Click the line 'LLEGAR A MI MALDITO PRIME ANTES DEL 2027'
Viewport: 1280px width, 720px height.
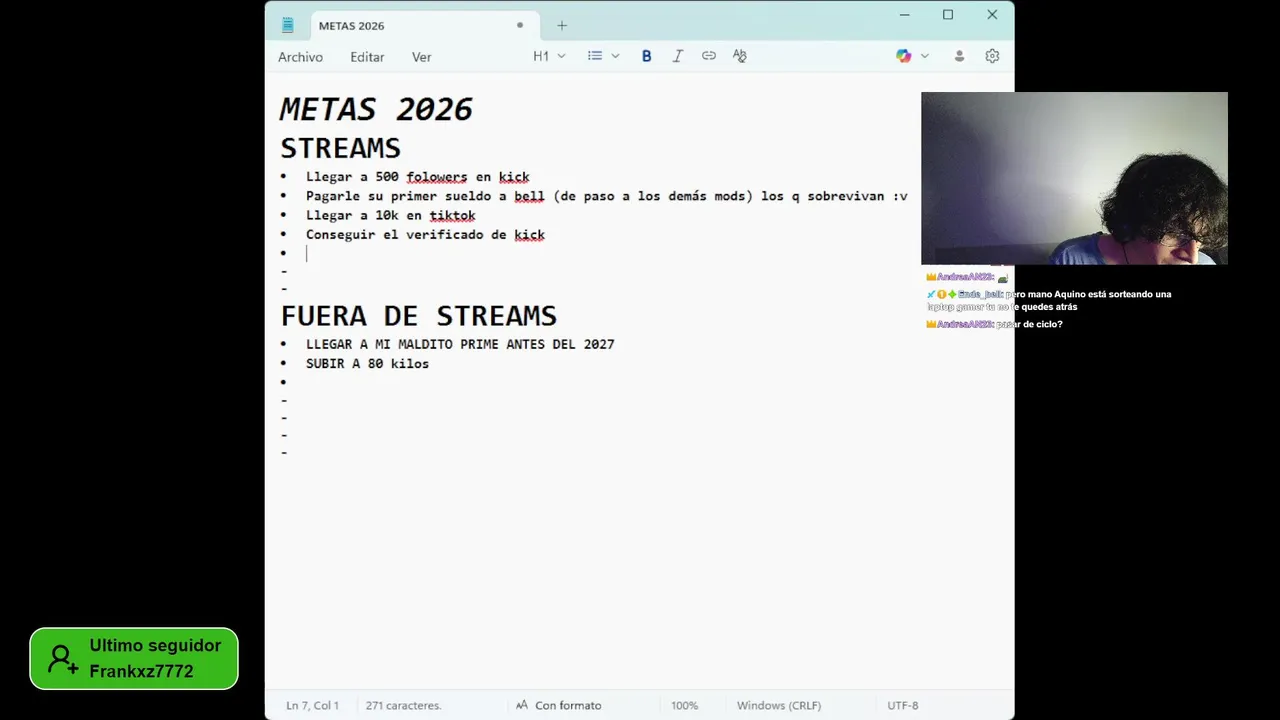click(460, 344)
